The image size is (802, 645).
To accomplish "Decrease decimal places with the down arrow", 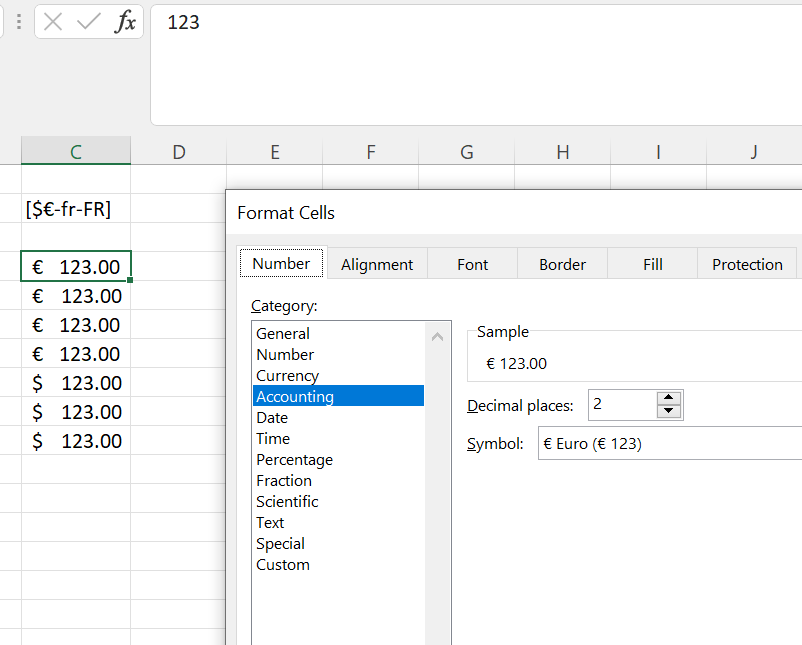I will [x=669, y=411].
